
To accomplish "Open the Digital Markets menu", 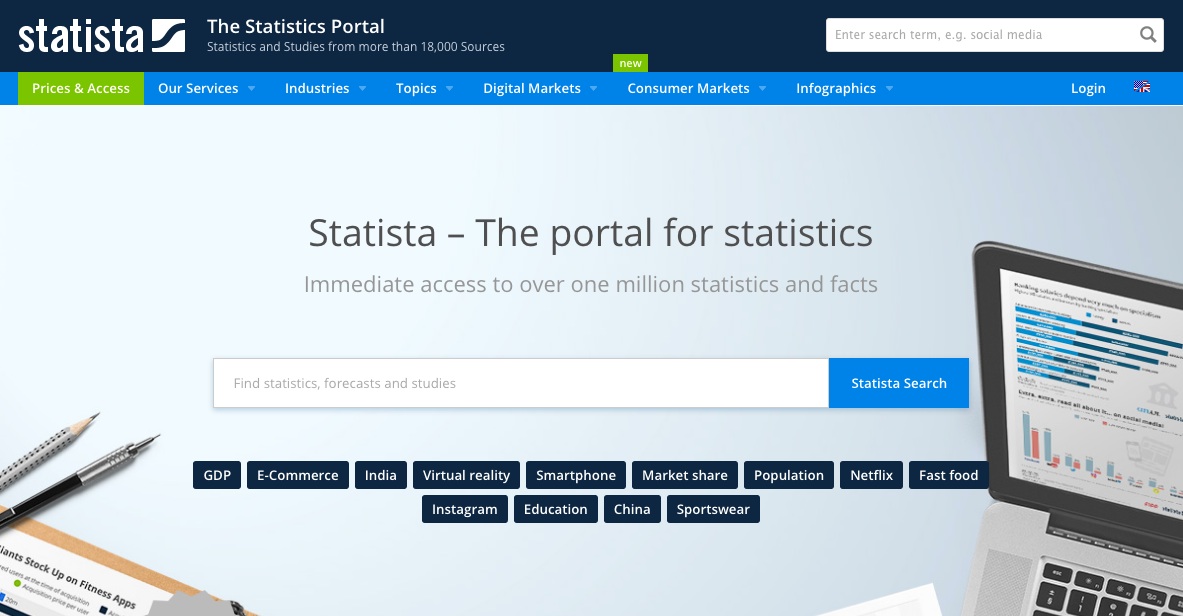I will pos(532,88).
